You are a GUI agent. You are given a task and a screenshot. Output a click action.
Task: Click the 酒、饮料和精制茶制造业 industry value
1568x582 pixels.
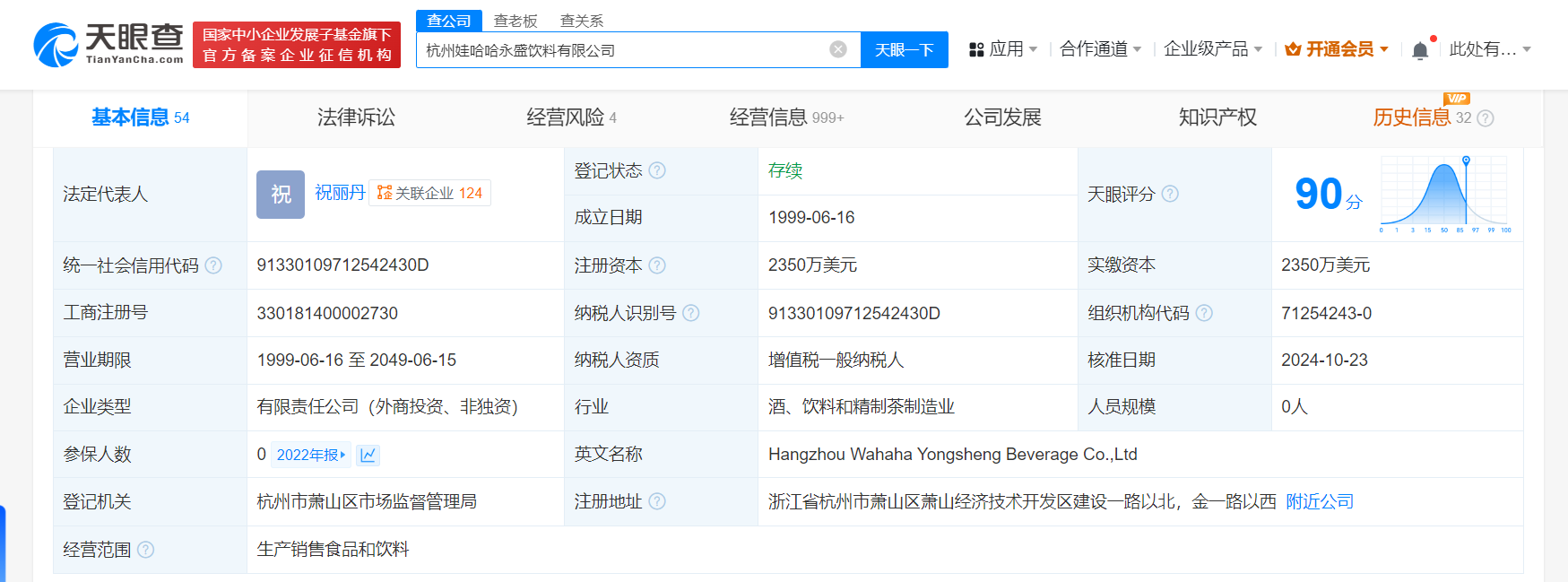click(x=861, y=407)
